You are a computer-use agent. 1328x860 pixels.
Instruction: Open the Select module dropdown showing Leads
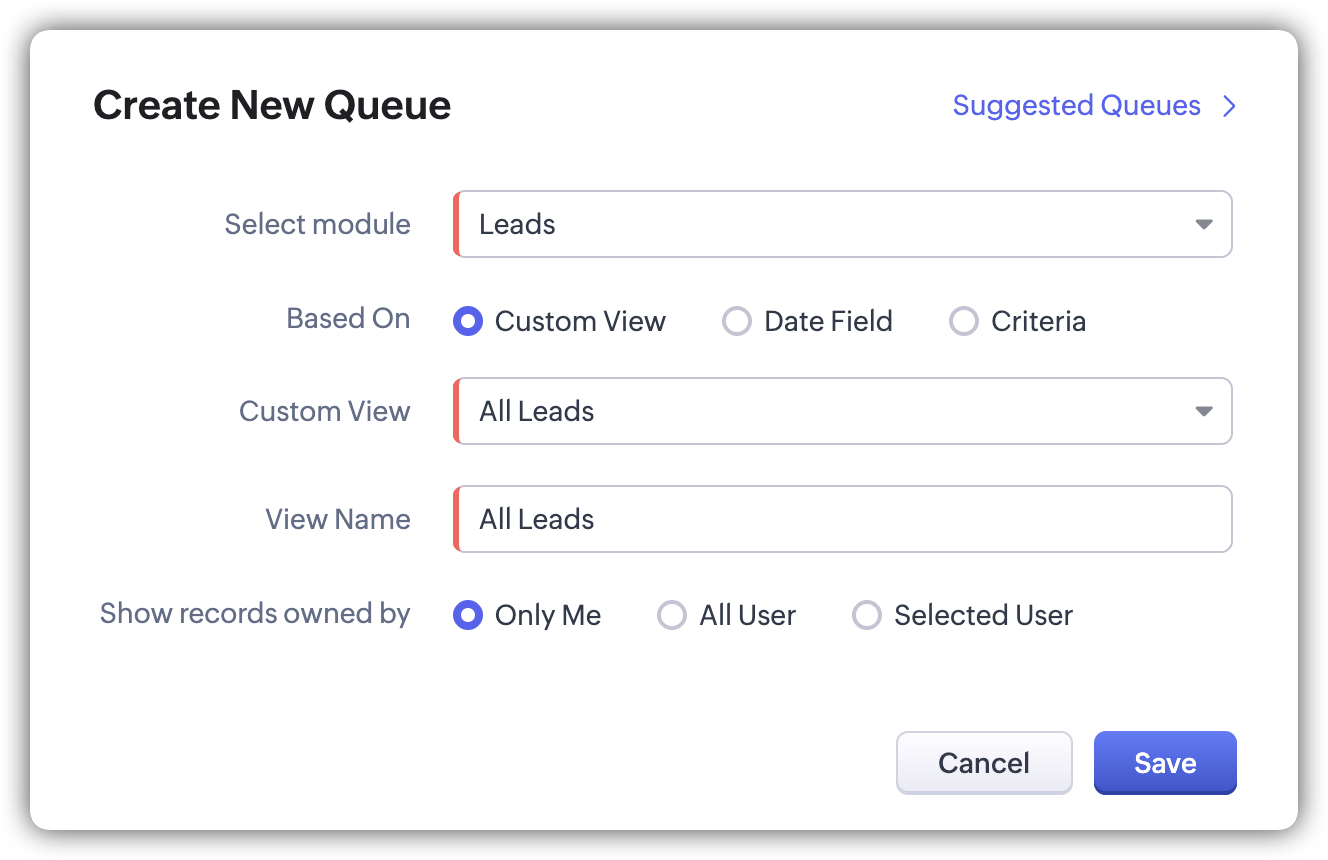(x=830, y=224)
